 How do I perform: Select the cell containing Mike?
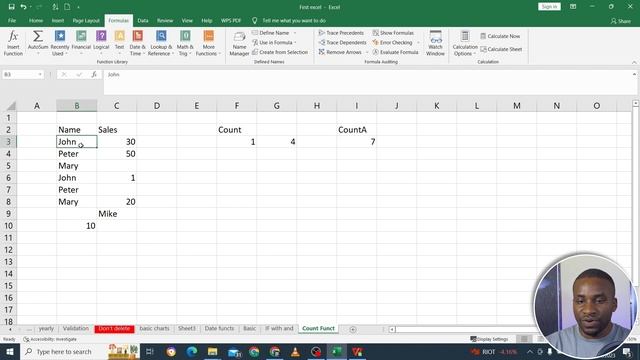(x=117, y=213)
